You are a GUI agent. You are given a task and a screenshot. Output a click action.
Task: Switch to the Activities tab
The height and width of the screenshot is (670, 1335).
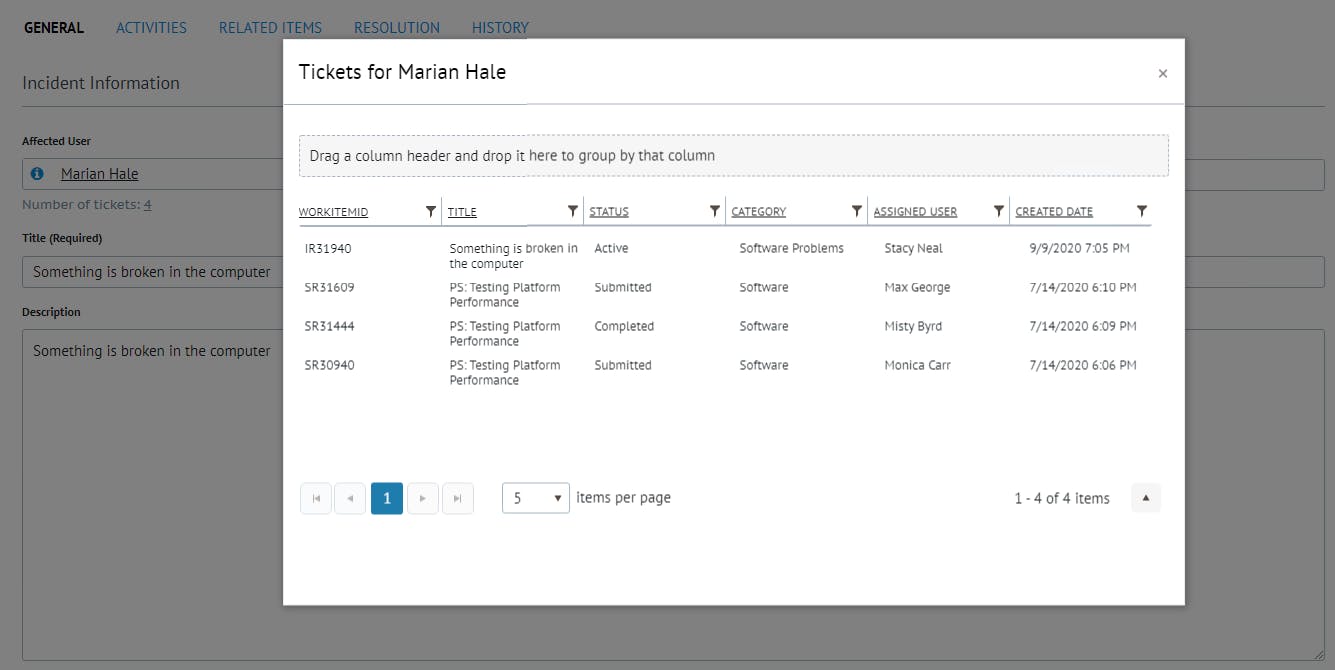click(151, 28)
